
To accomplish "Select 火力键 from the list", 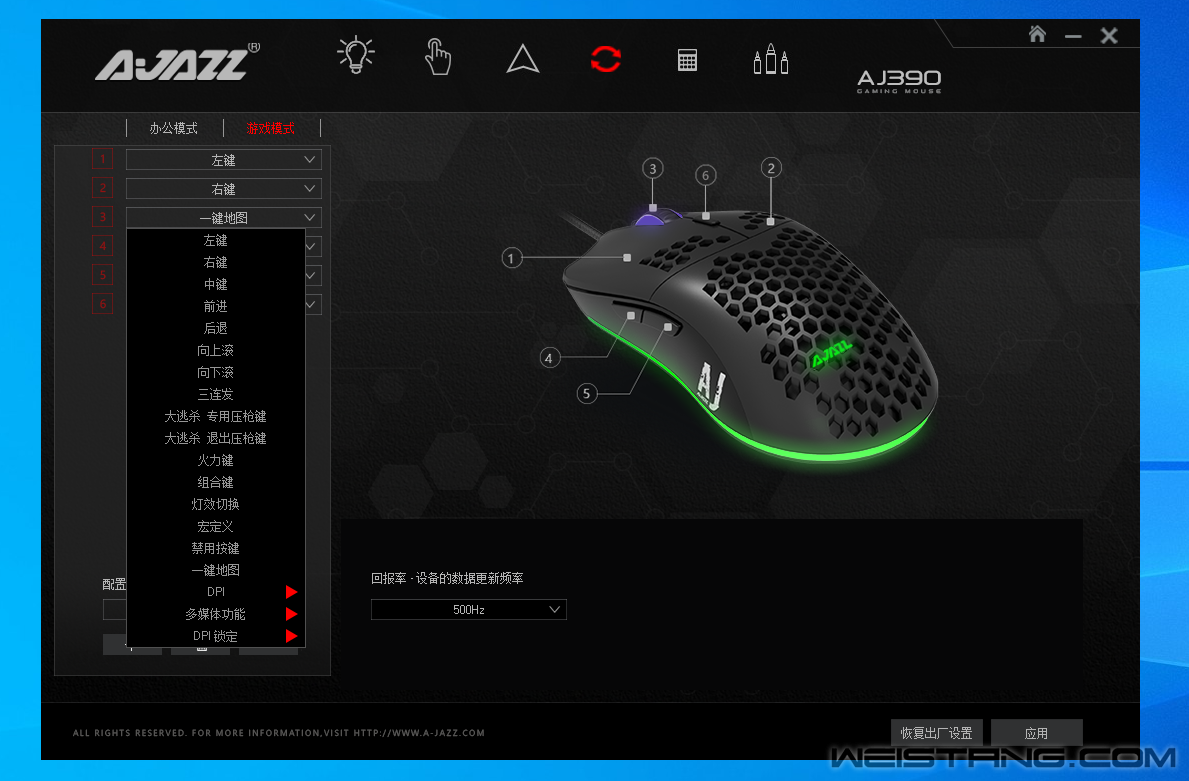I will pos(215,460).
